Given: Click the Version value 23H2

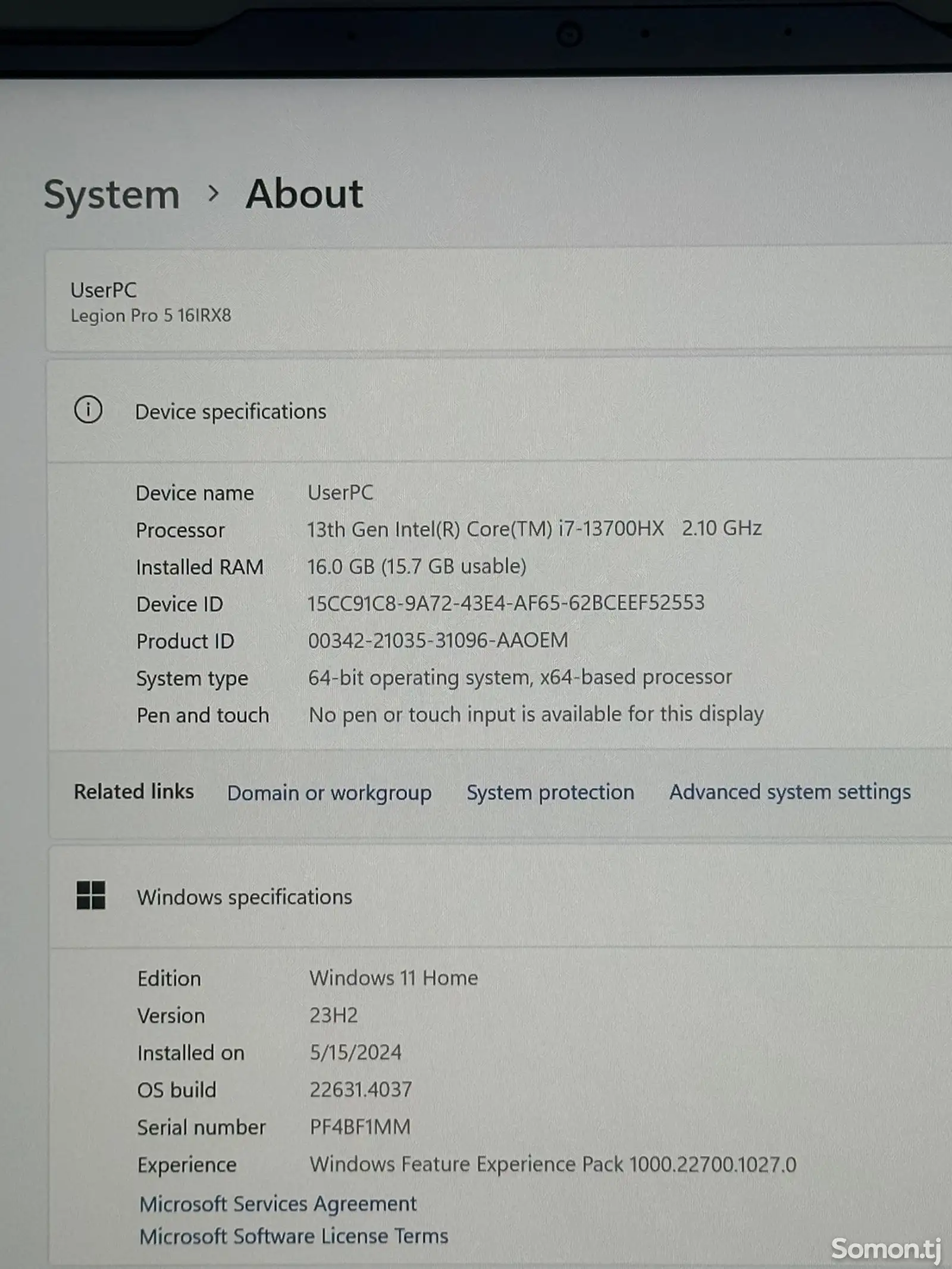Looking at the screenshot, I should coord(334,1016).
